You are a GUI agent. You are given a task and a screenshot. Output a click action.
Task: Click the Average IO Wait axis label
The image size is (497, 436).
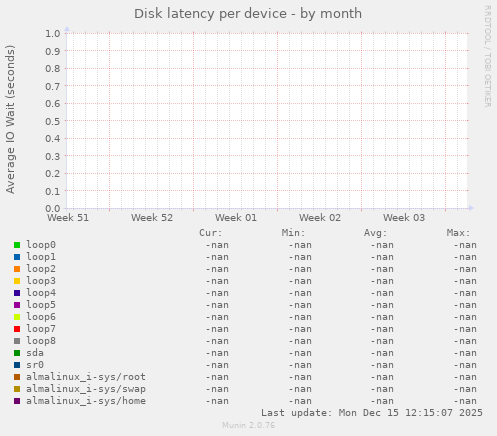click(10, 119)
